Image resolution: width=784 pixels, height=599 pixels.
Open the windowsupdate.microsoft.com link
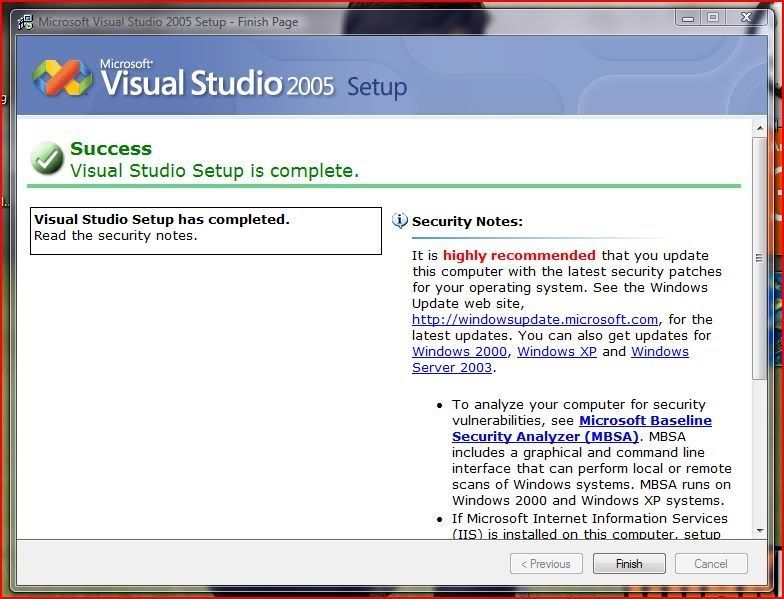534,320
